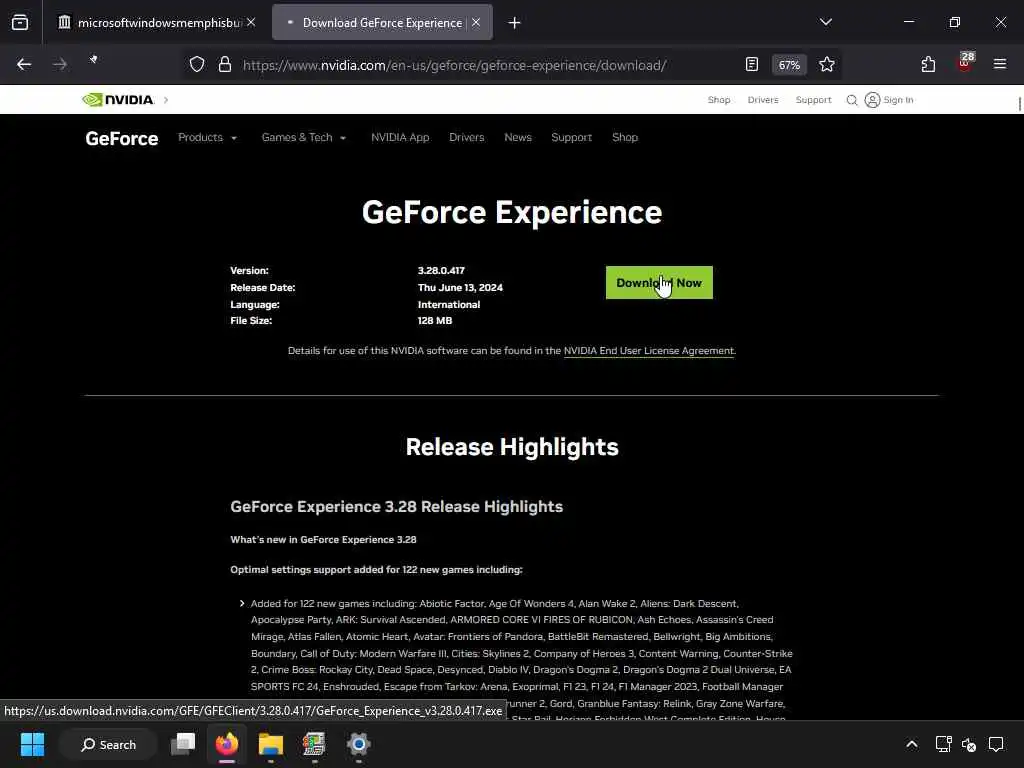Open Drivers link in top NVIDIA bar
This screenshot has width=1024, height=768.
coord(763,100)
